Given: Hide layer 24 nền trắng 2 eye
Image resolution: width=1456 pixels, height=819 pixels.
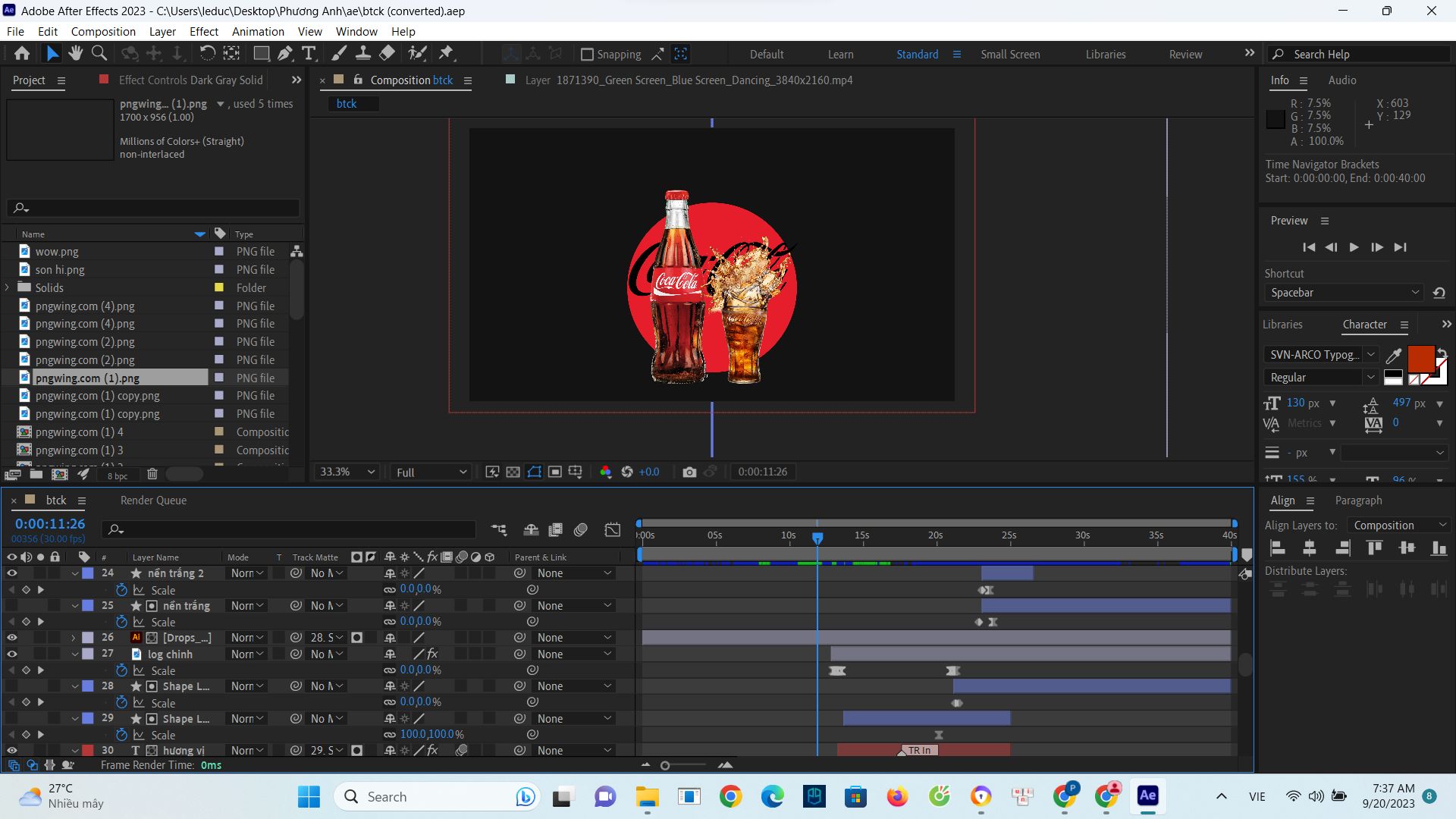Looking at the screenshot, I should tap(11, 573).
